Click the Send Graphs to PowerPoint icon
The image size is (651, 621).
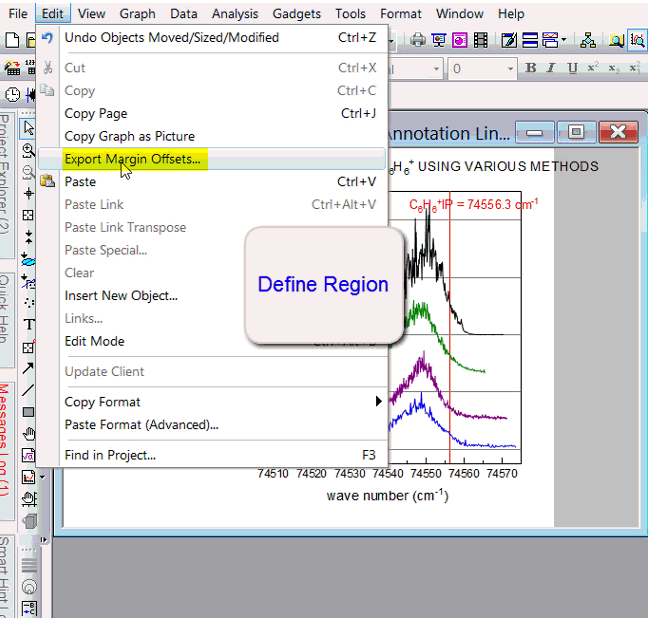pos(460,40)
